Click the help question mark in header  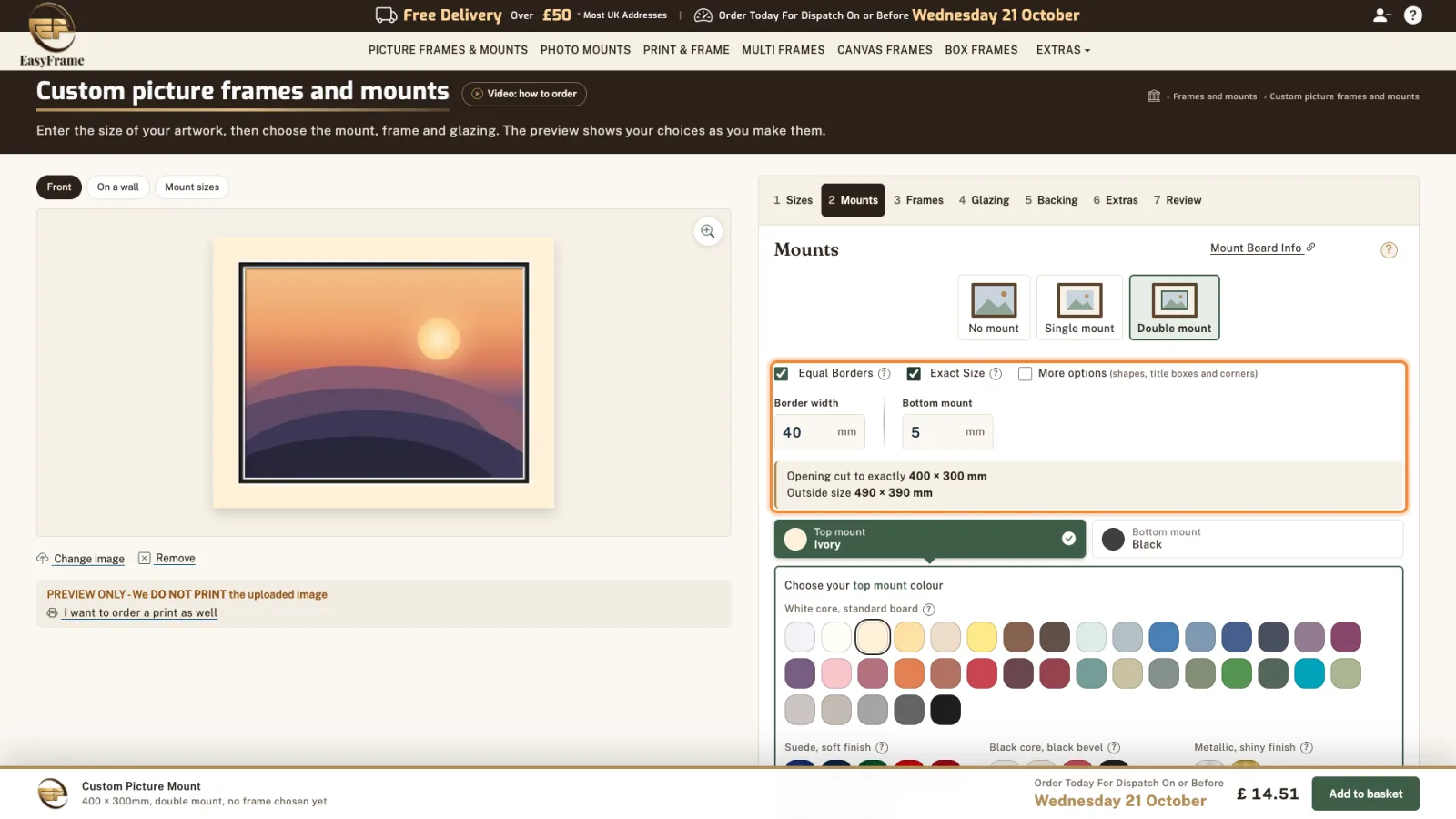point(1413,15)
